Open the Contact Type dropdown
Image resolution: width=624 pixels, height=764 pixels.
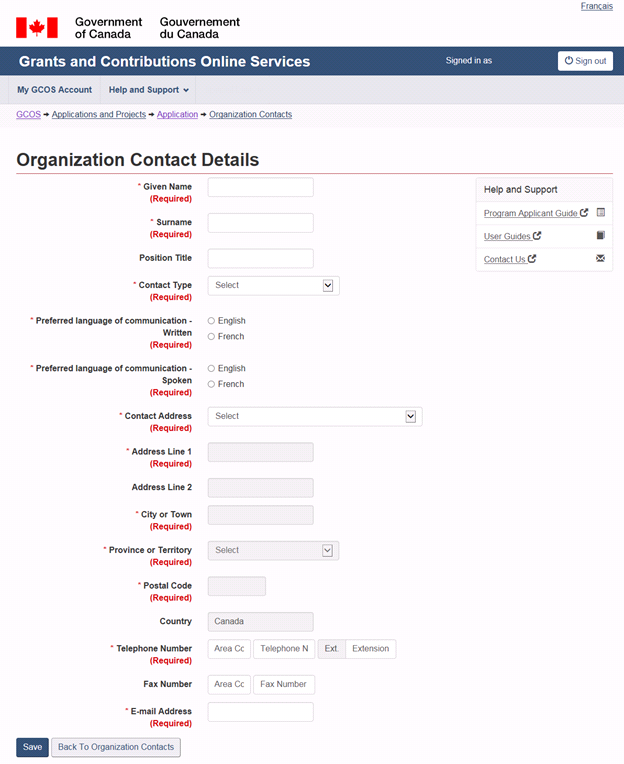pyautogui.click(x=273, y=286)
